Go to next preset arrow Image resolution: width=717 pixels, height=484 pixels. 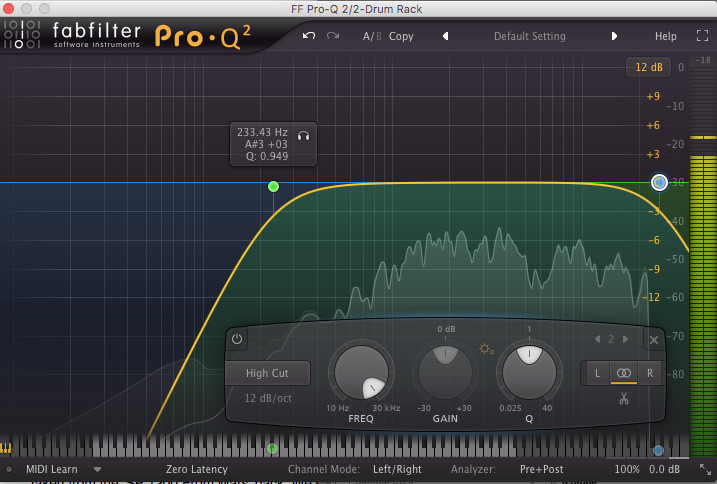pyautogui.click(x=614, y=36)
